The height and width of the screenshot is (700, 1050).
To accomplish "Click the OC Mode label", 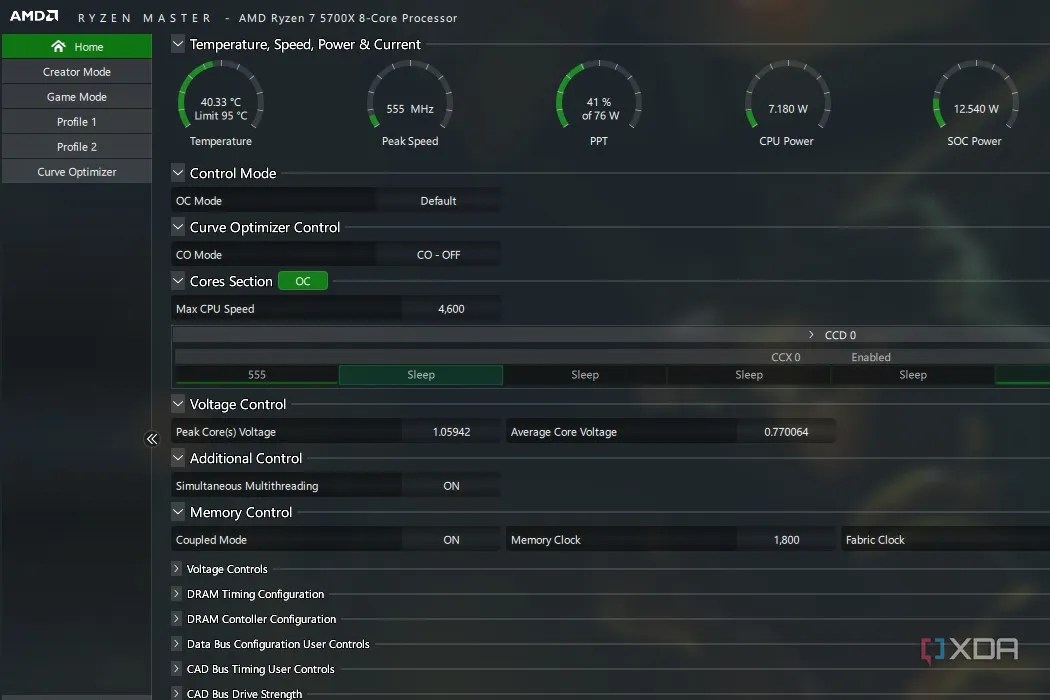I will click(198, 200).
